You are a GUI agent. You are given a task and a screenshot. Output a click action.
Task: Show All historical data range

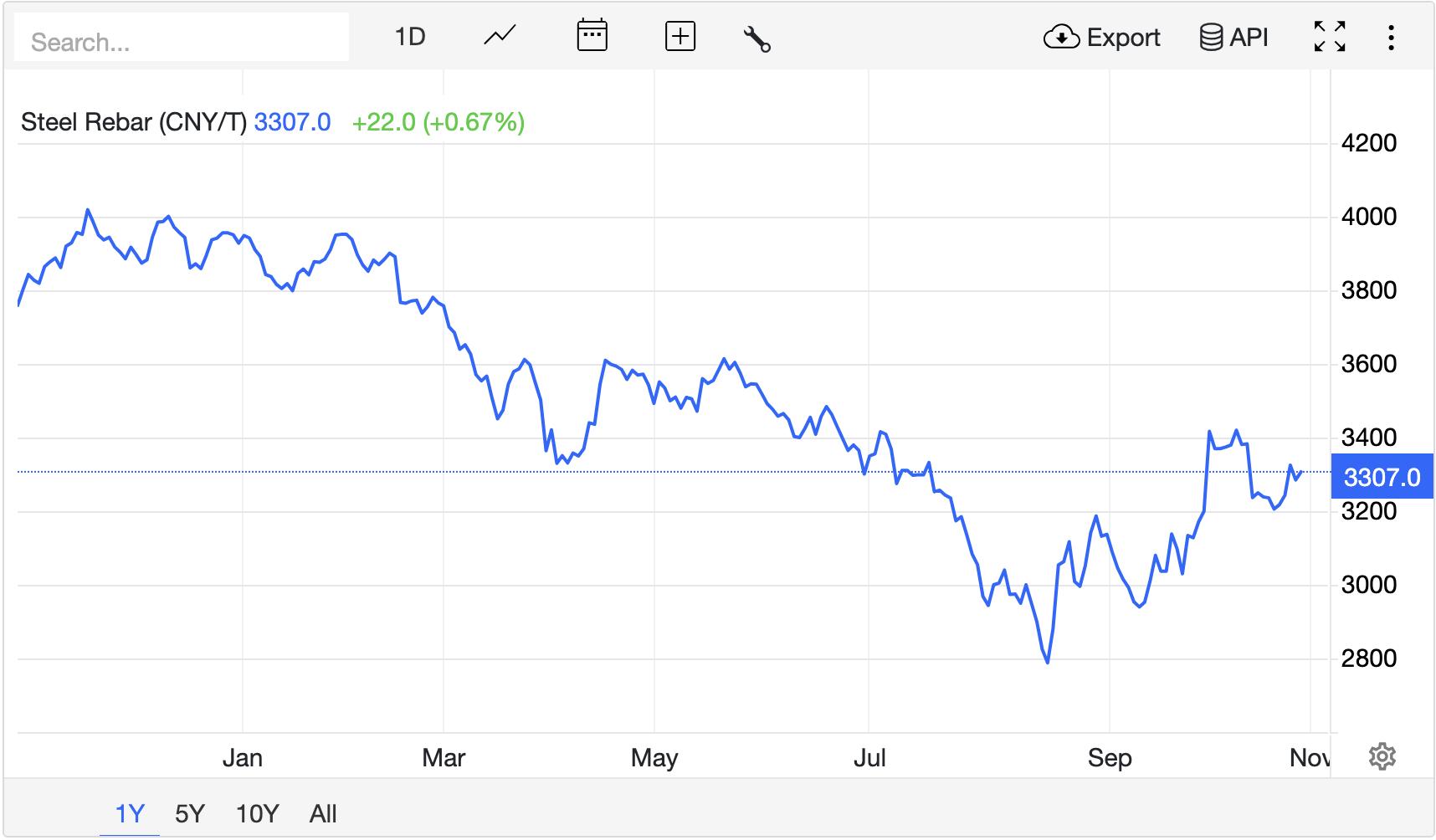323,813
